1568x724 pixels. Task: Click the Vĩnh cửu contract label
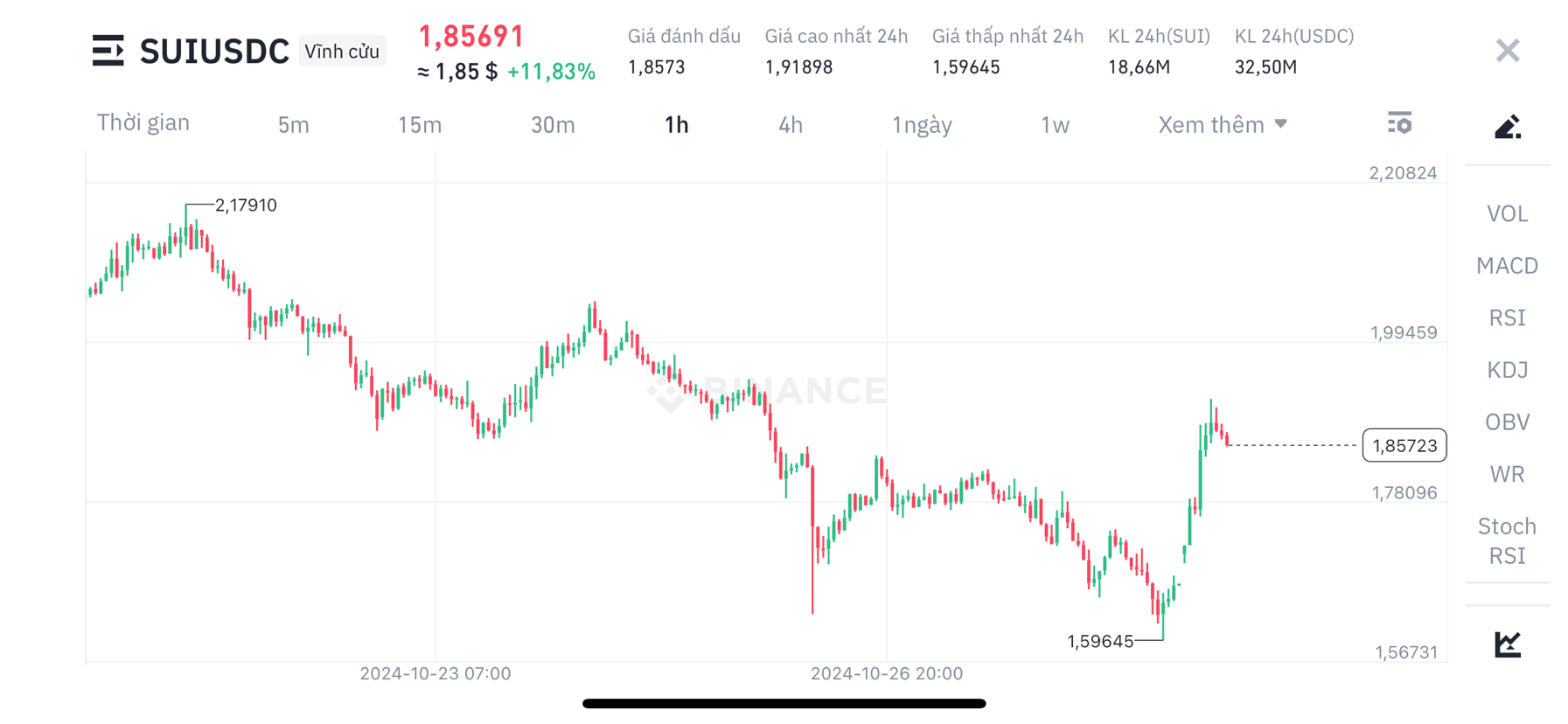coord(342,50)
